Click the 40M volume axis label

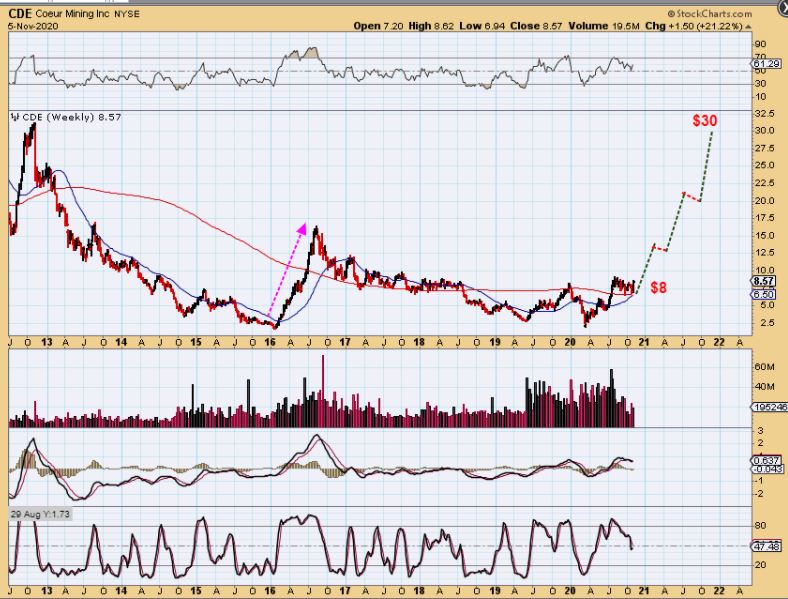point(764,386)
